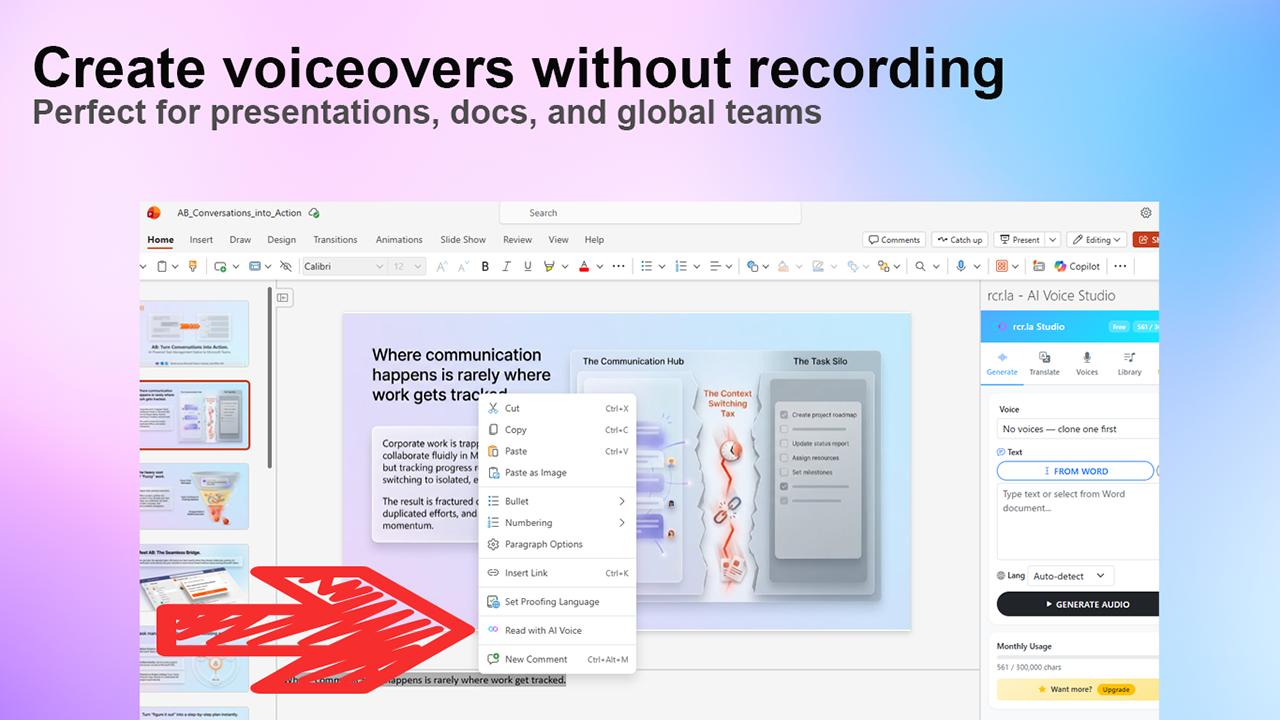This screenshot has width=1280, height=720.
Task: Click the Shapes icon in ribbon
Action: [x=752, y=266]
